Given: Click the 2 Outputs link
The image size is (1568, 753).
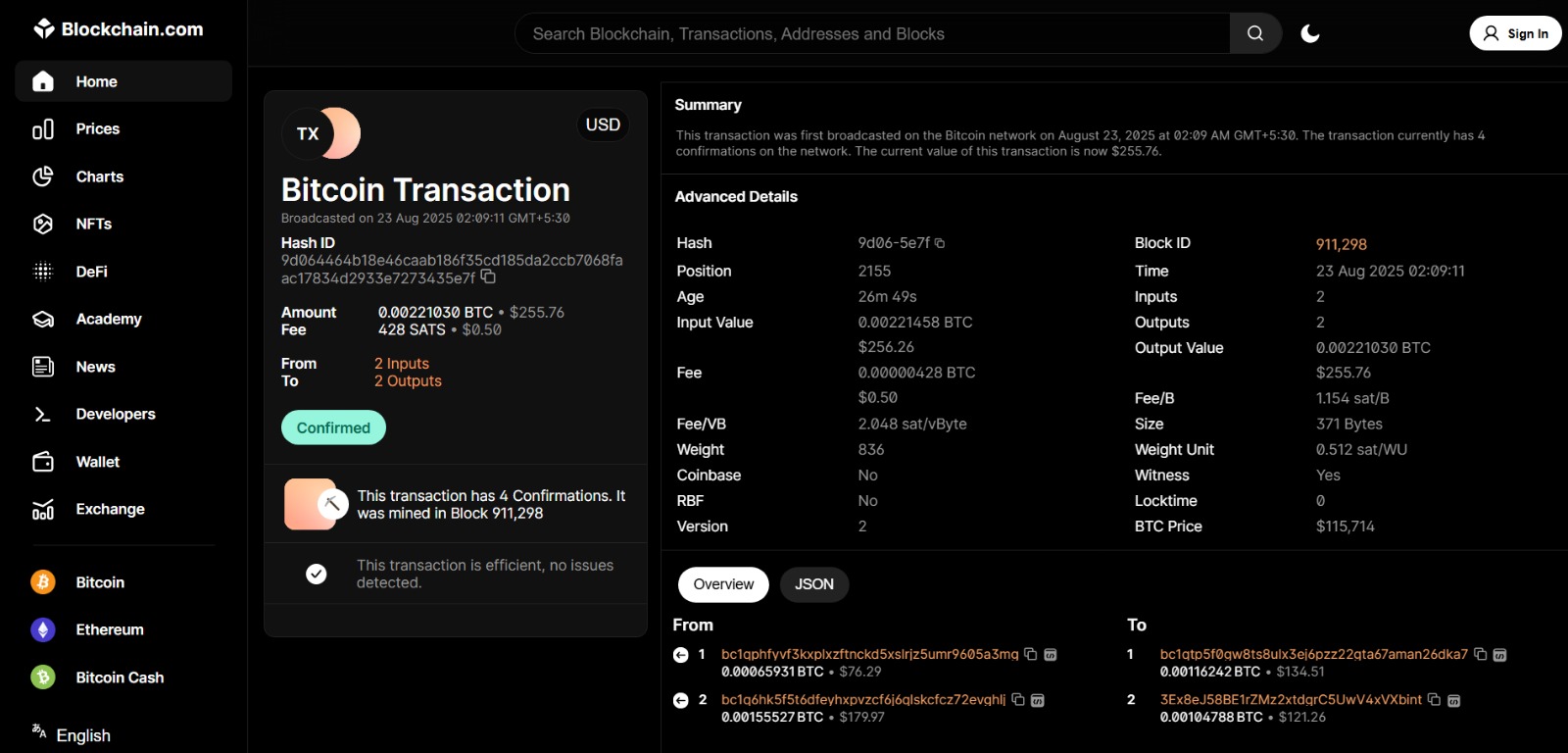Looking at the screenshot, I should click(408, 381).
